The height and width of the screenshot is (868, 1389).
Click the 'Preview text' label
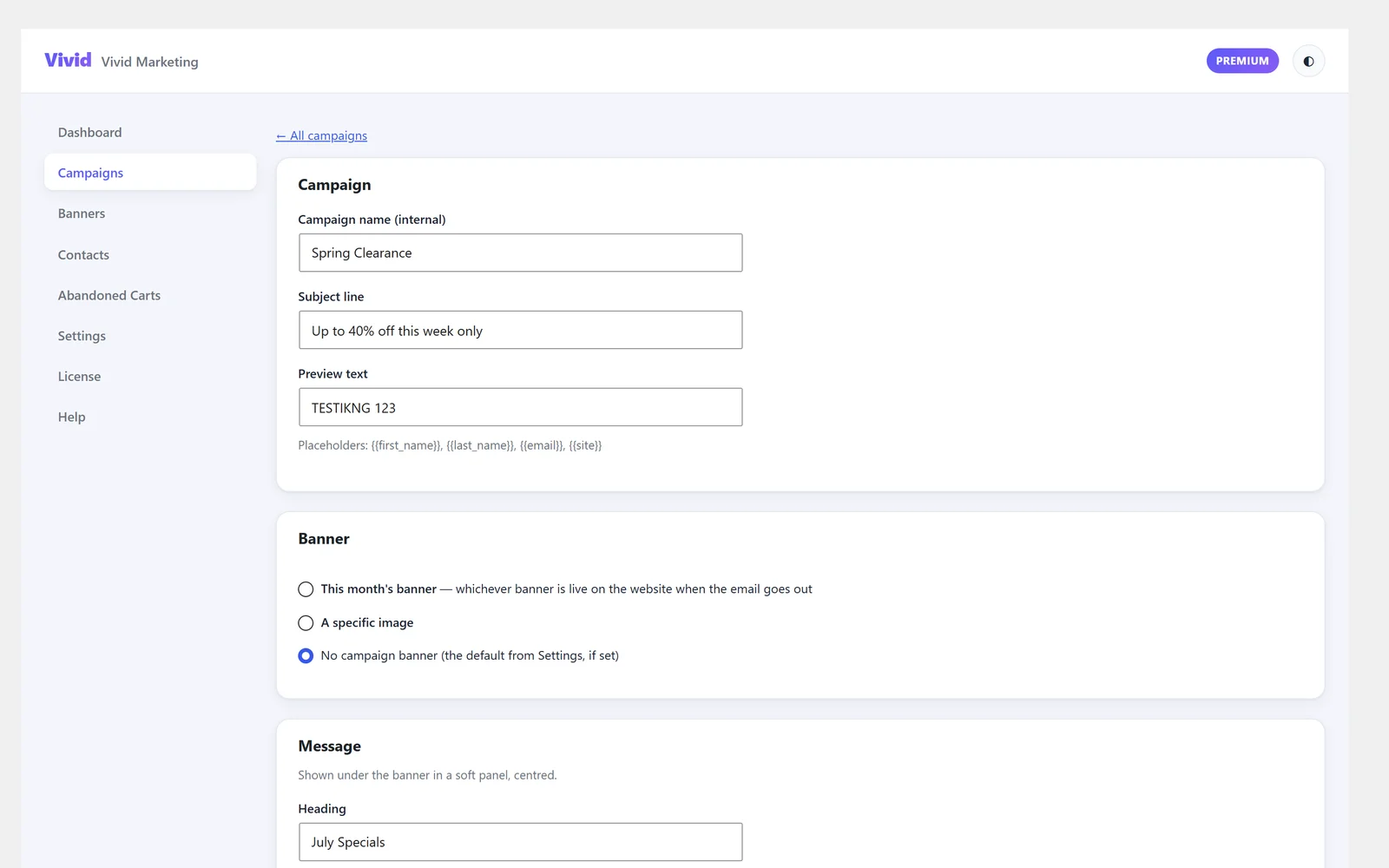[x=332, y=374]
